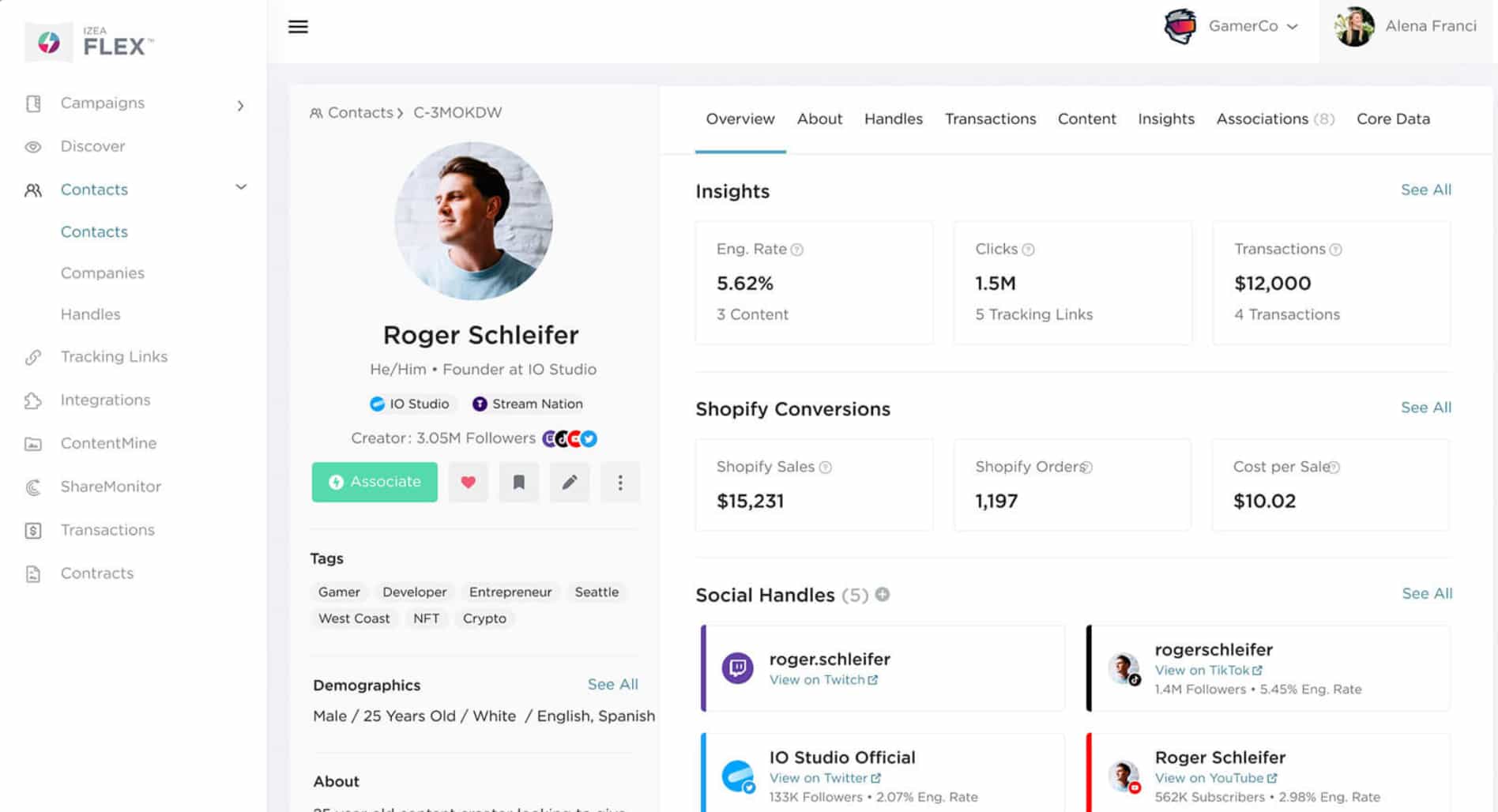
Task: Click the hamburger menu at top left
Action: pos(298,26)
